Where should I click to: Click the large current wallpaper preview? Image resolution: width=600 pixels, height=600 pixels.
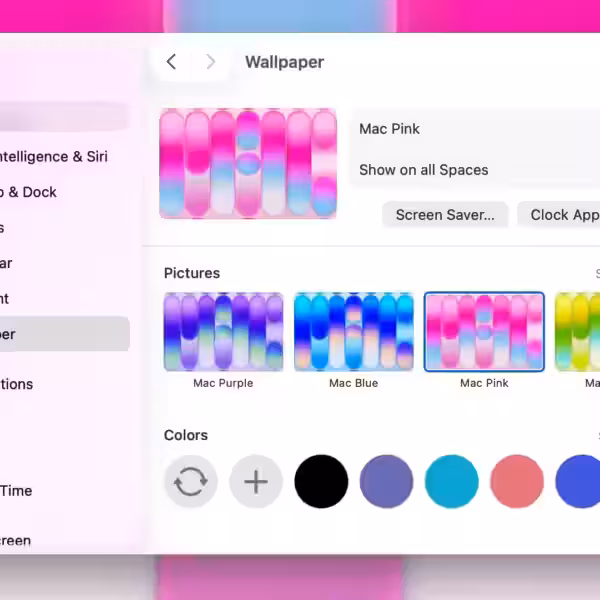point(248,164)
